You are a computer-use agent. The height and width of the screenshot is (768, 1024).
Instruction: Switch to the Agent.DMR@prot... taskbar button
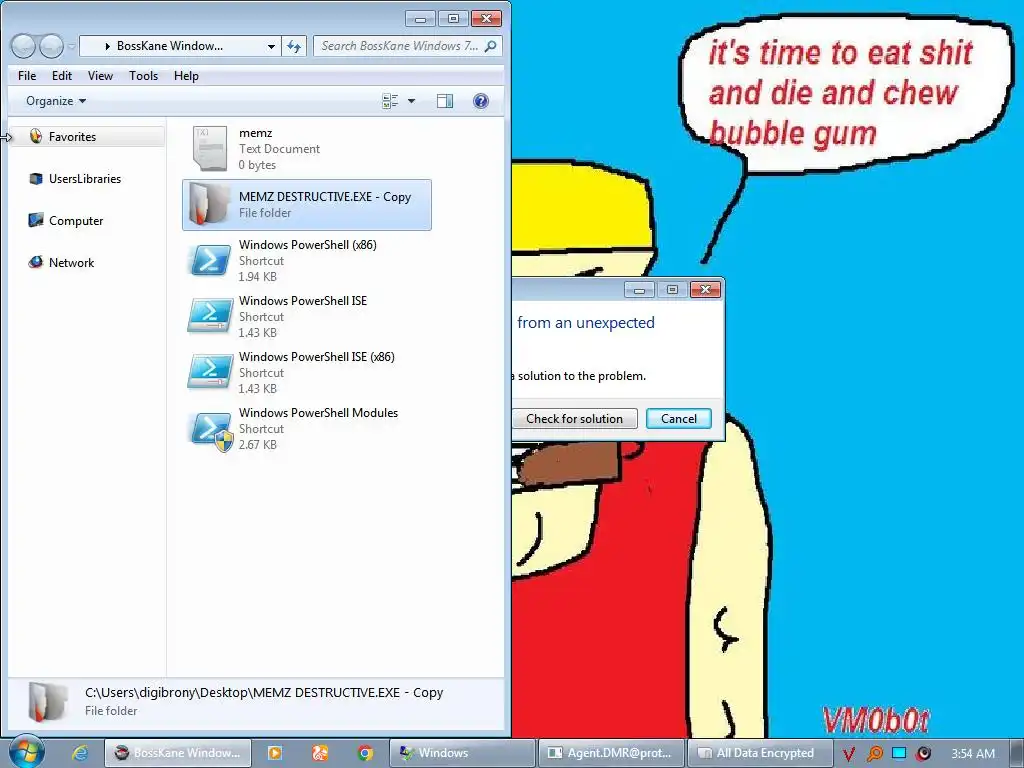pos(611,753)
